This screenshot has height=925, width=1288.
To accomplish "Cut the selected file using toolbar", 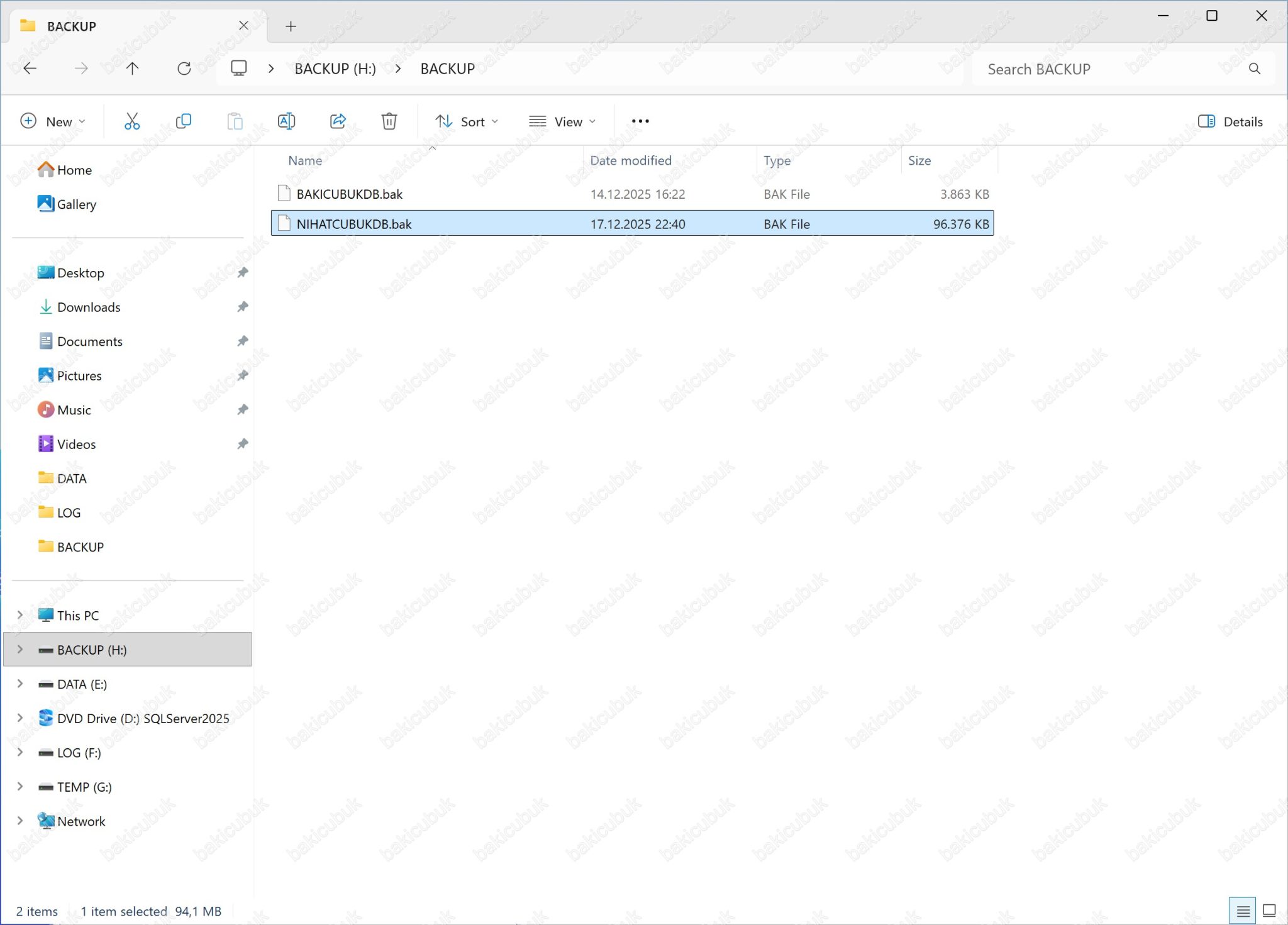I will 131,121.
